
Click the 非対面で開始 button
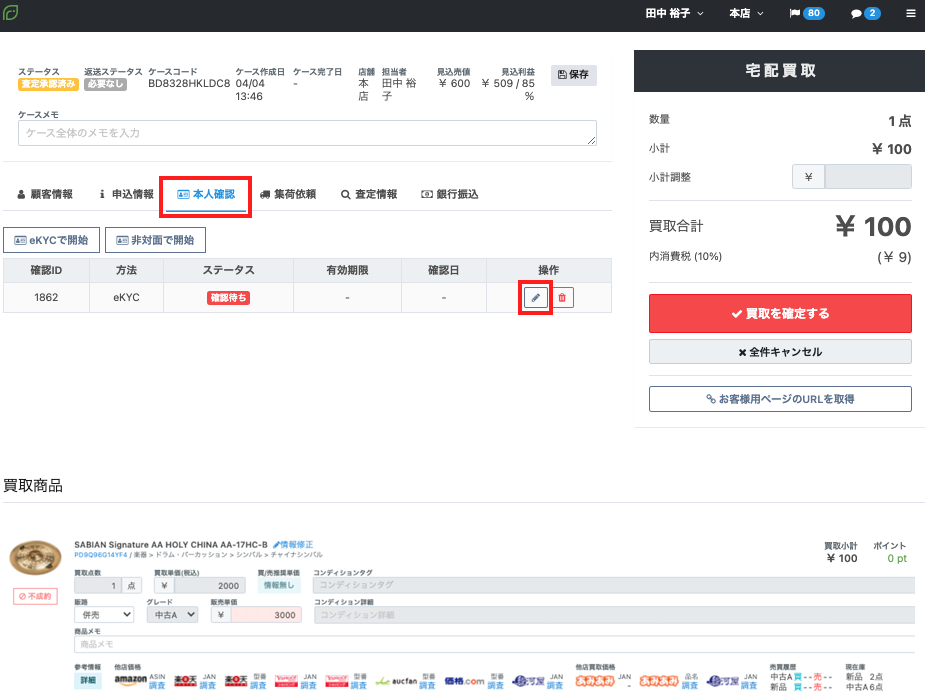155,240
